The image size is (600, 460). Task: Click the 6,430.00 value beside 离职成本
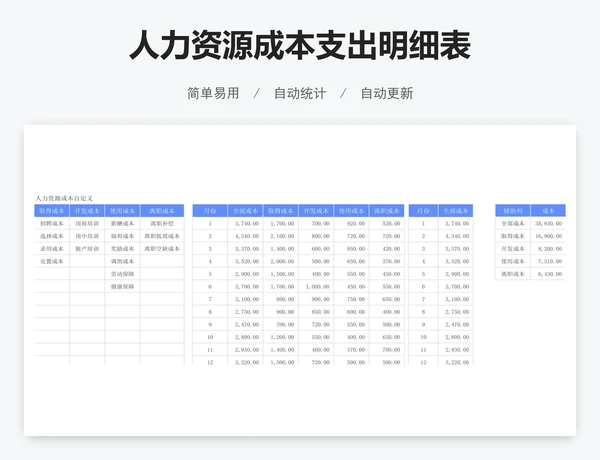click(x=548, y=274)
